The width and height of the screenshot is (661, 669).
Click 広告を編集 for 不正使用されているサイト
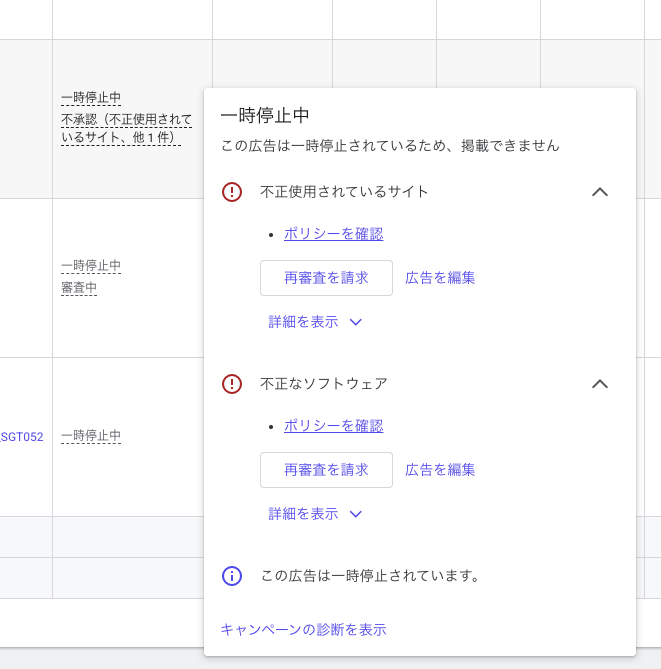440,278
